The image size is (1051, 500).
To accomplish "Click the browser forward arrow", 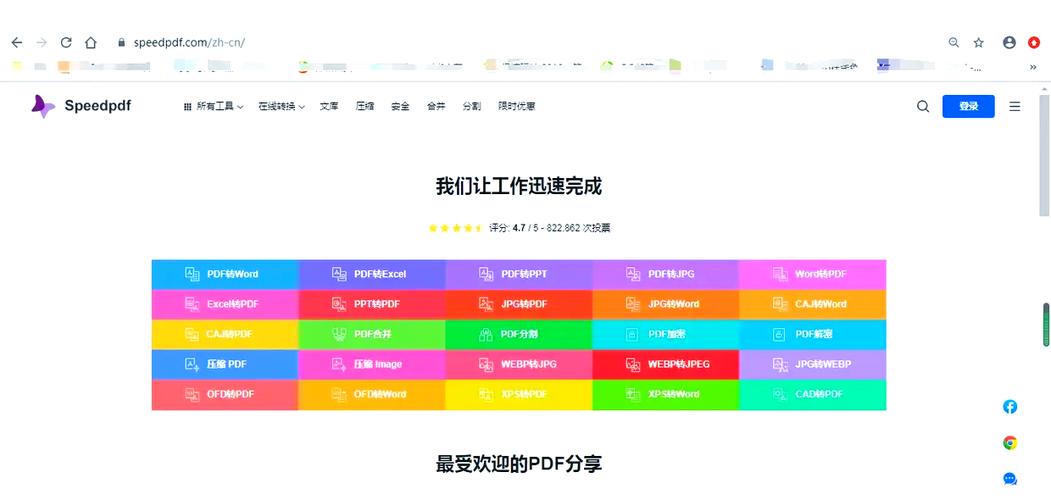I will 42,42.
